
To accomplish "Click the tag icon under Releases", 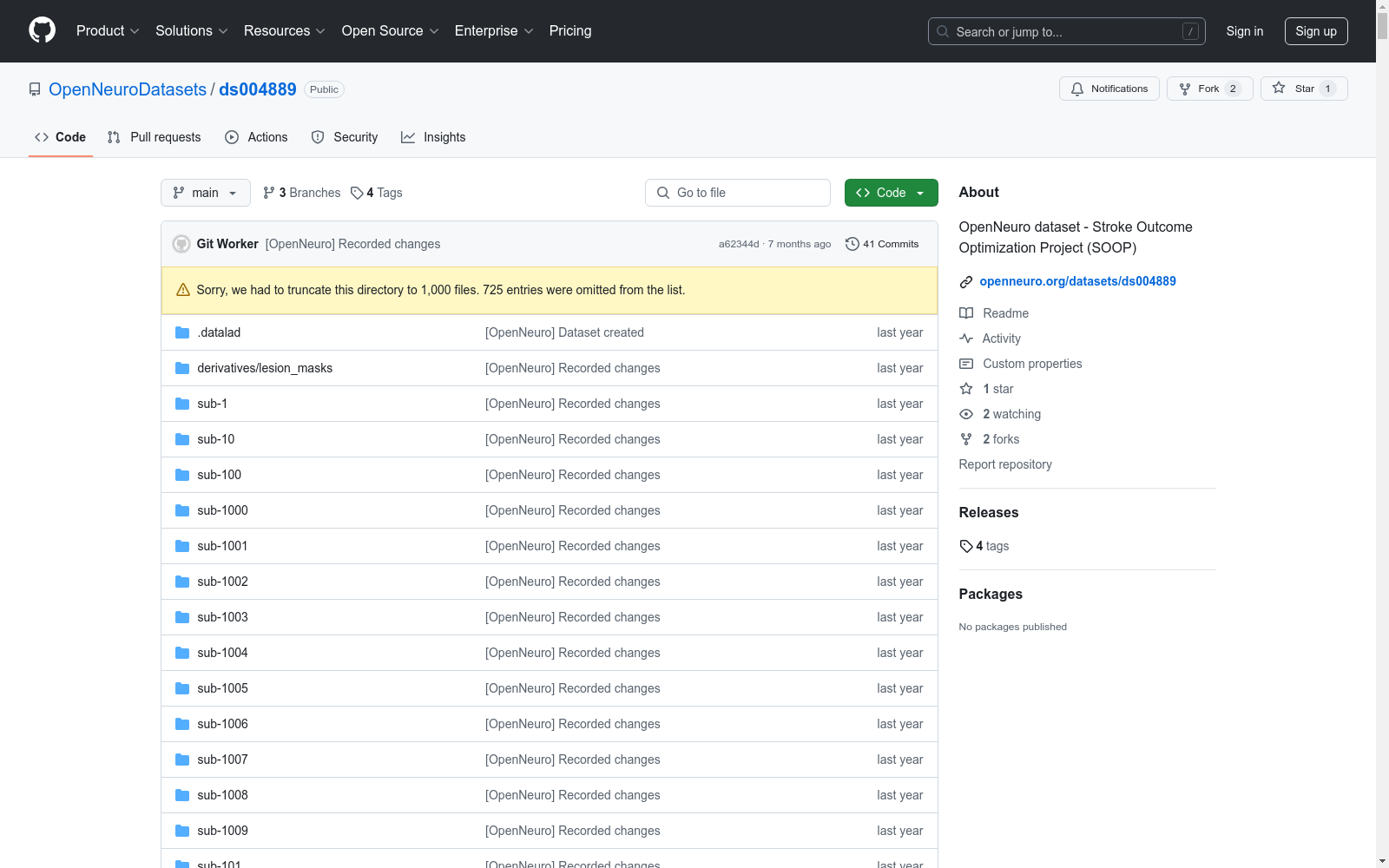I will [966, 546].
